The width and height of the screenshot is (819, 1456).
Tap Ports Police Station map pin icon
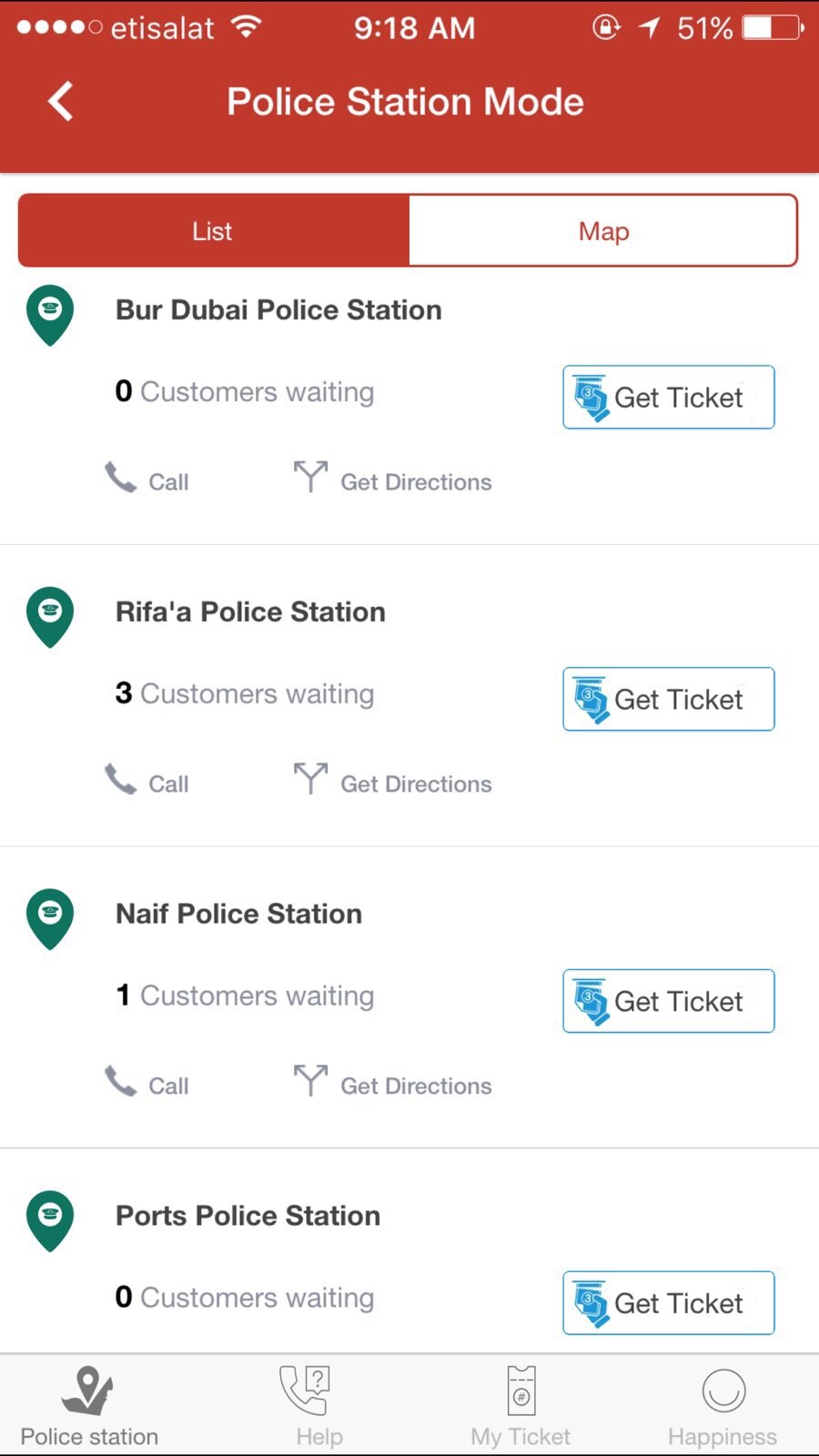click(50, 1221)
